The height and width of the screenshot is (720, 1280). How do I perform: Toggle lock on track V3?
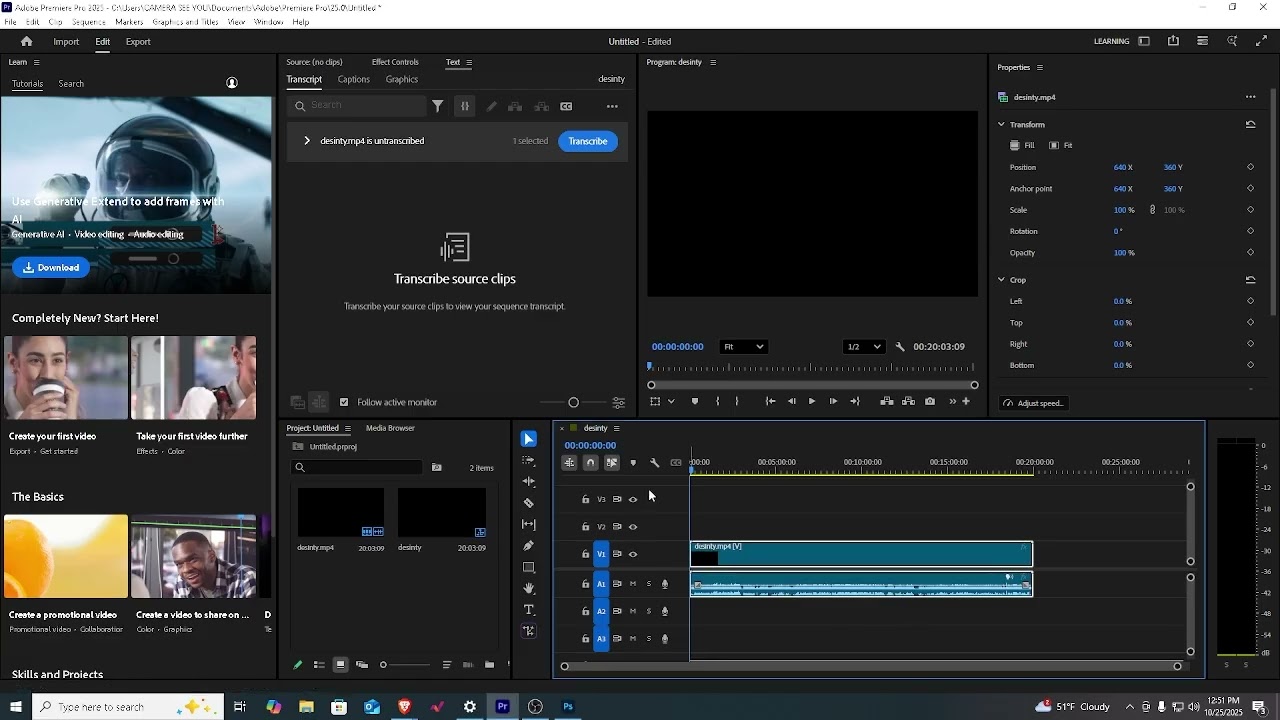(x=585, y=499)
